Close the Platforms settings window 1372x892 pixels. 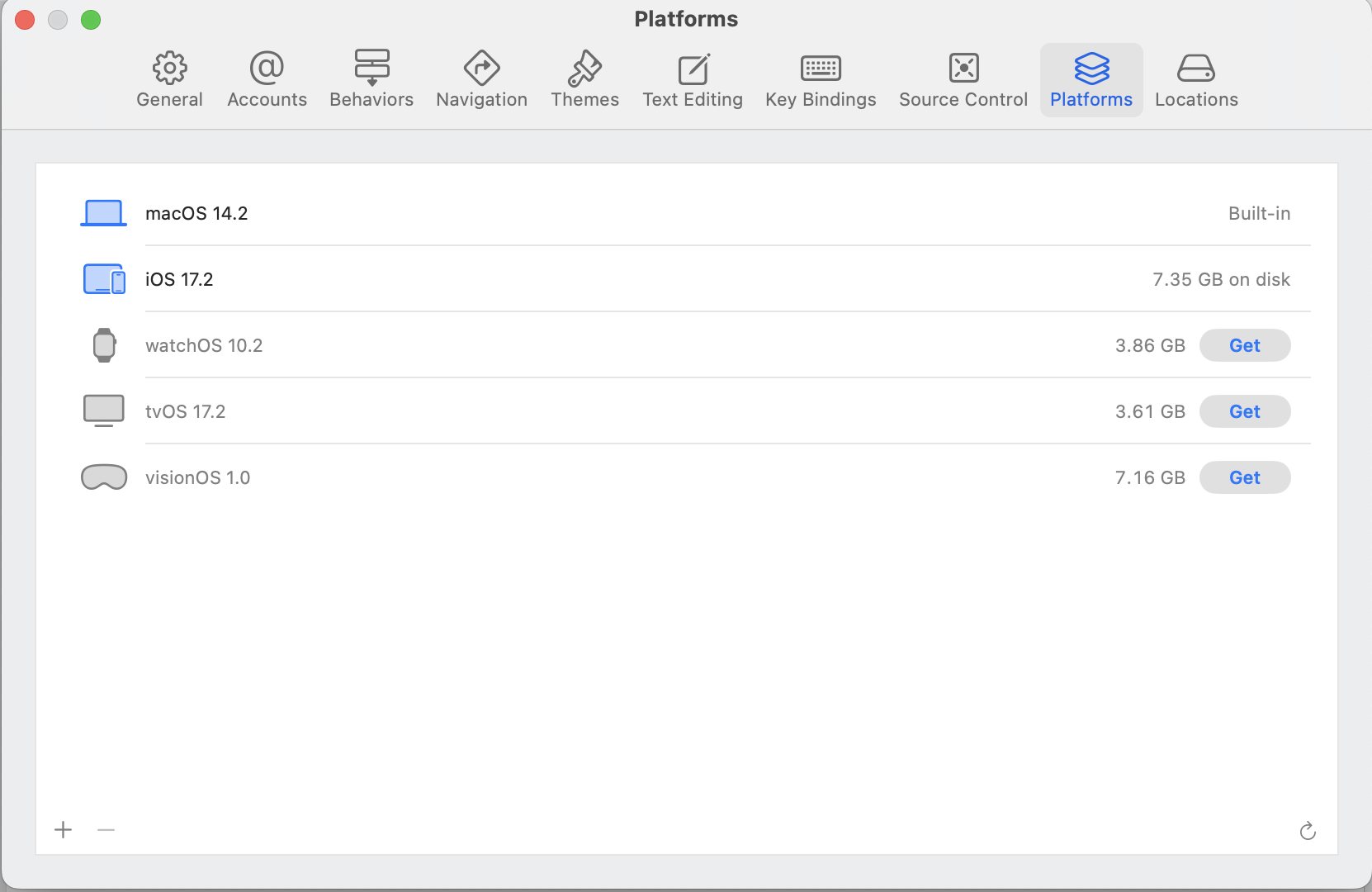(25, 20)
